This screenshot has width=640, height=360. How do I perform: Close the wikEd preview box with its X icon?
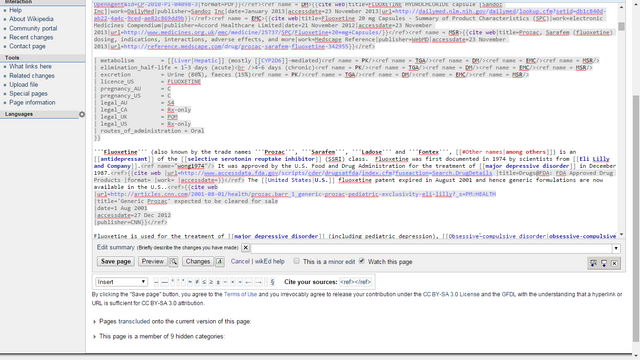click(x=614, y=263)
